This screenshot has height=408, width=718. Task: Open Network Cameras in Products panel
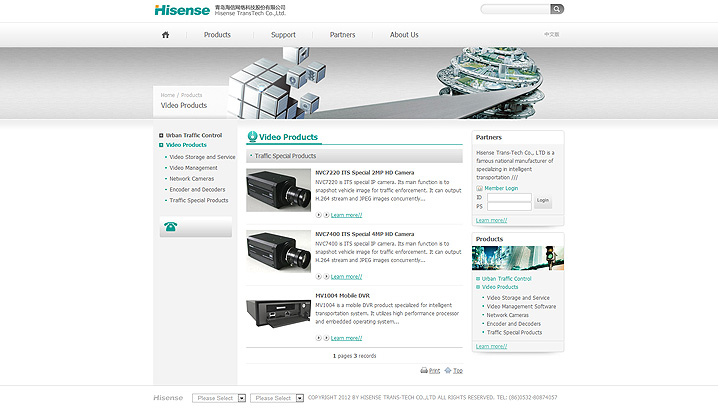coord(507,315)
